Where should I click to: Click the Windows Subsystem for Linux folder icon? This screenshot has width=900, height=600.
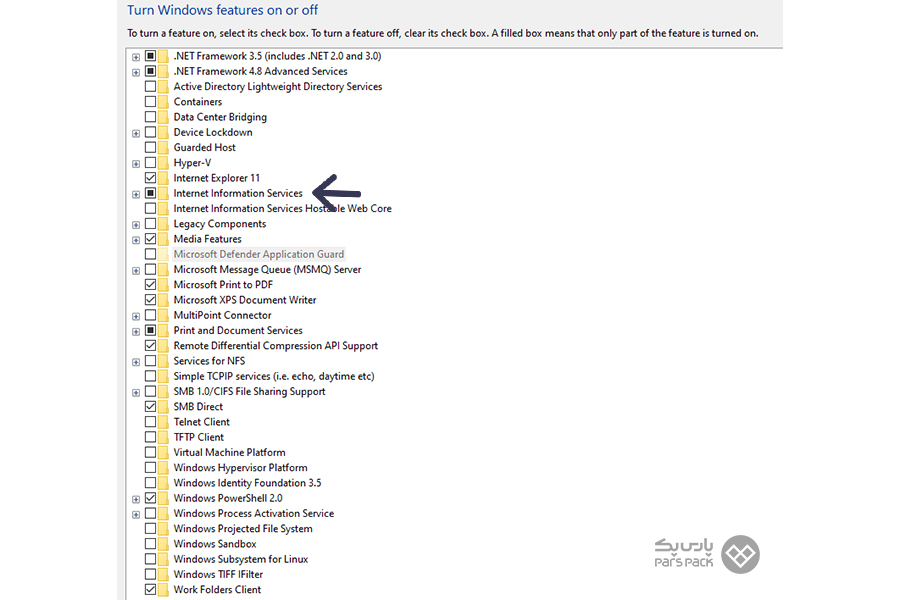[163, 559]
